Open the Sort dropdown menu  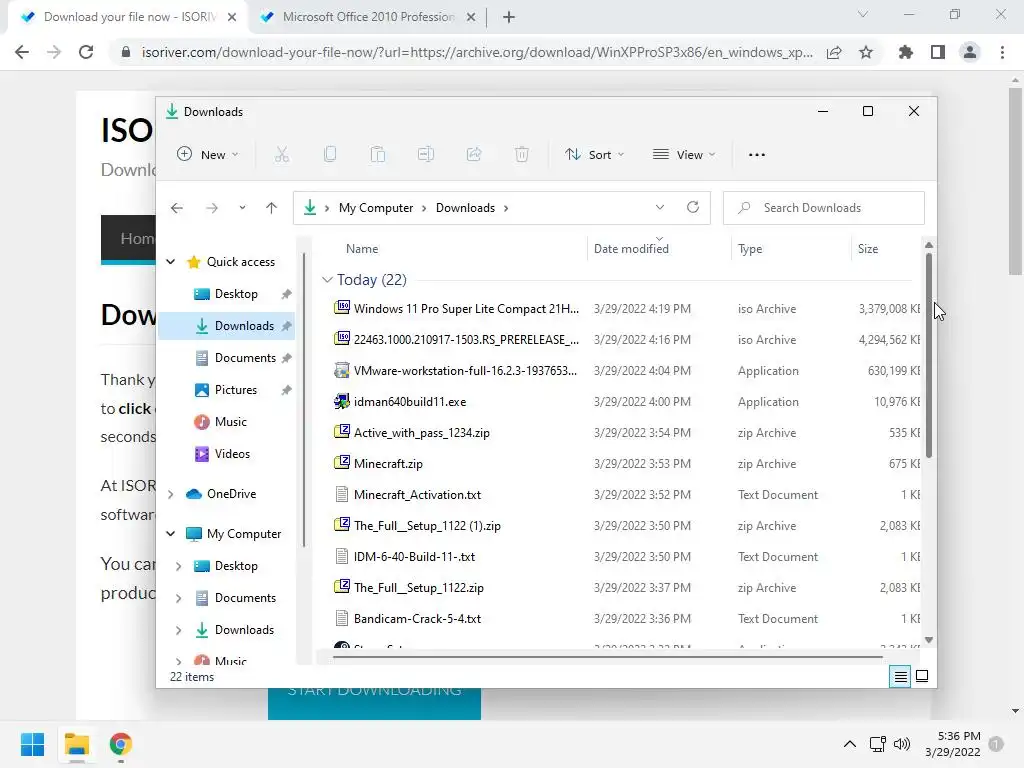tap(594, 155)
